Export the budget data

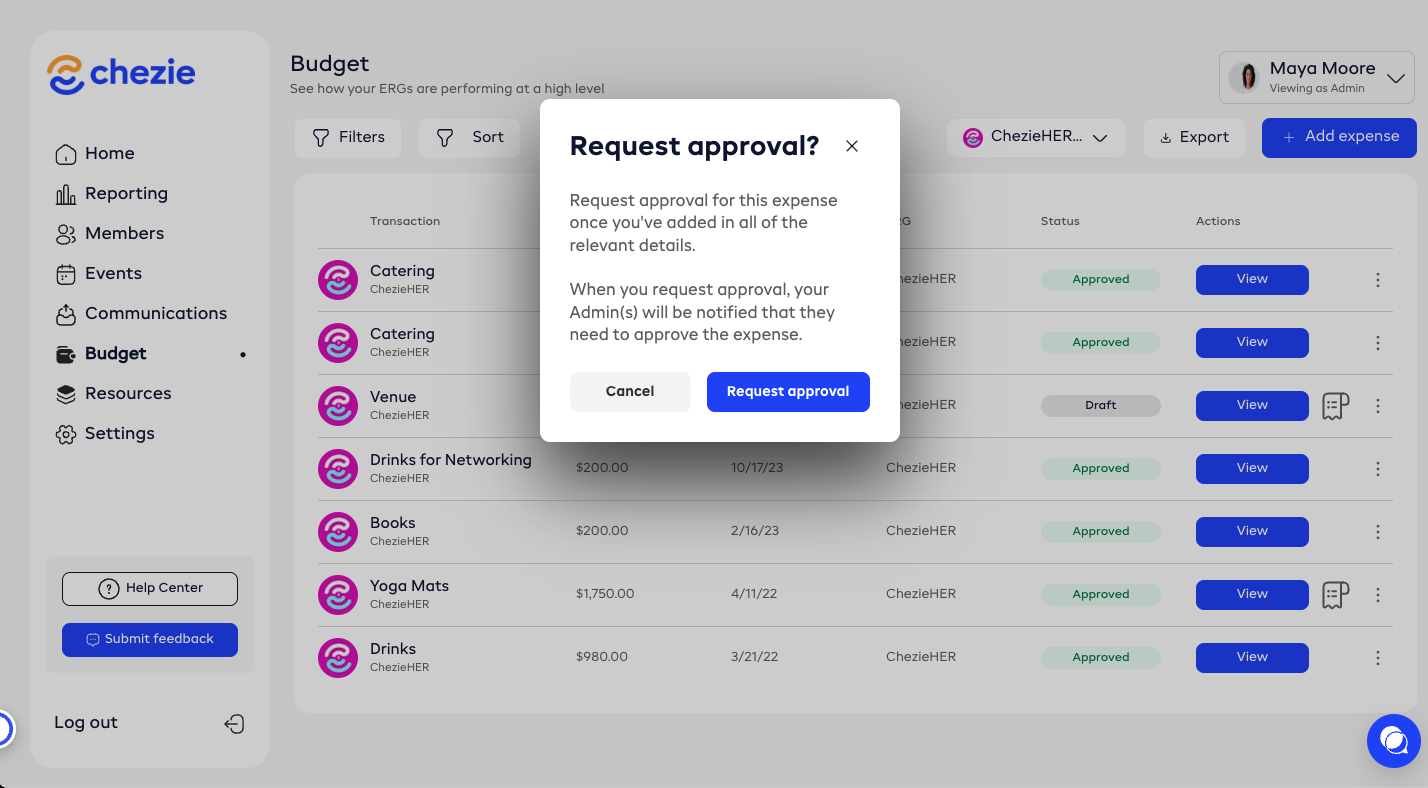click(1194, 138)
